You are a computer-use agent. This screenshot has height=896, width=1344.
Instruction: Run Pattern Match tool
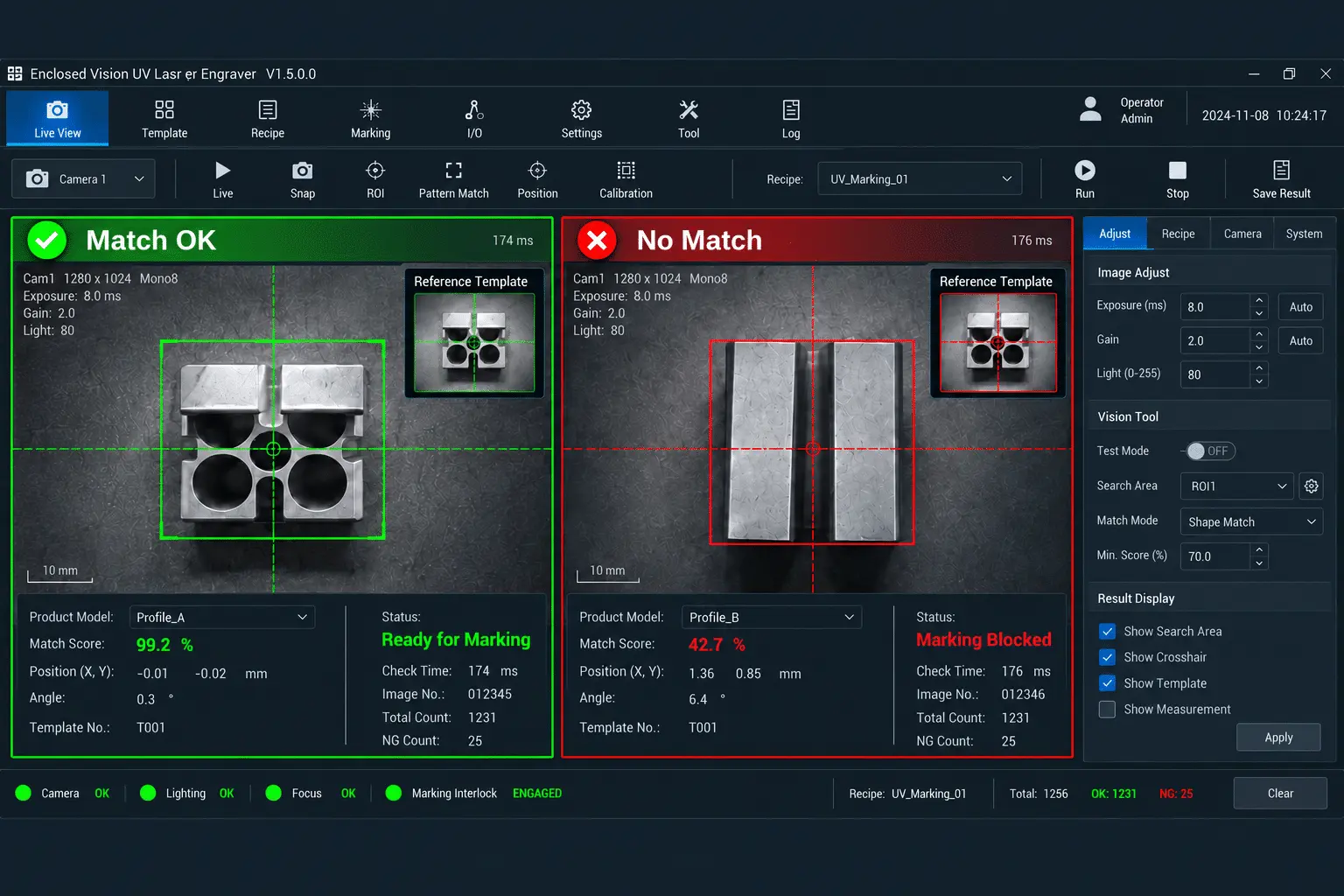click(454, 179)
